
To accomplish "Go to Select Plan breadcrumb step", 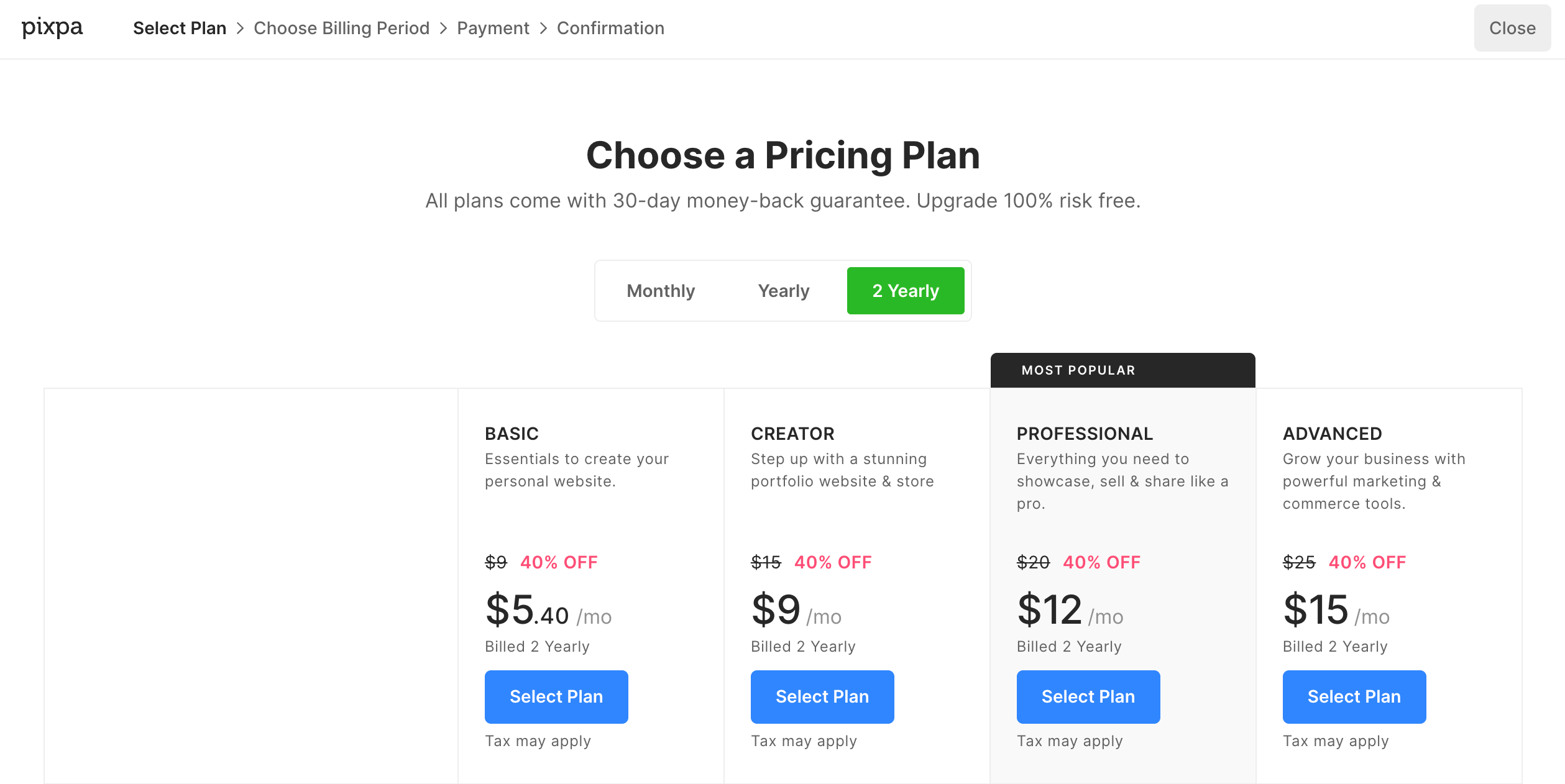I will (x=180, y=29).
